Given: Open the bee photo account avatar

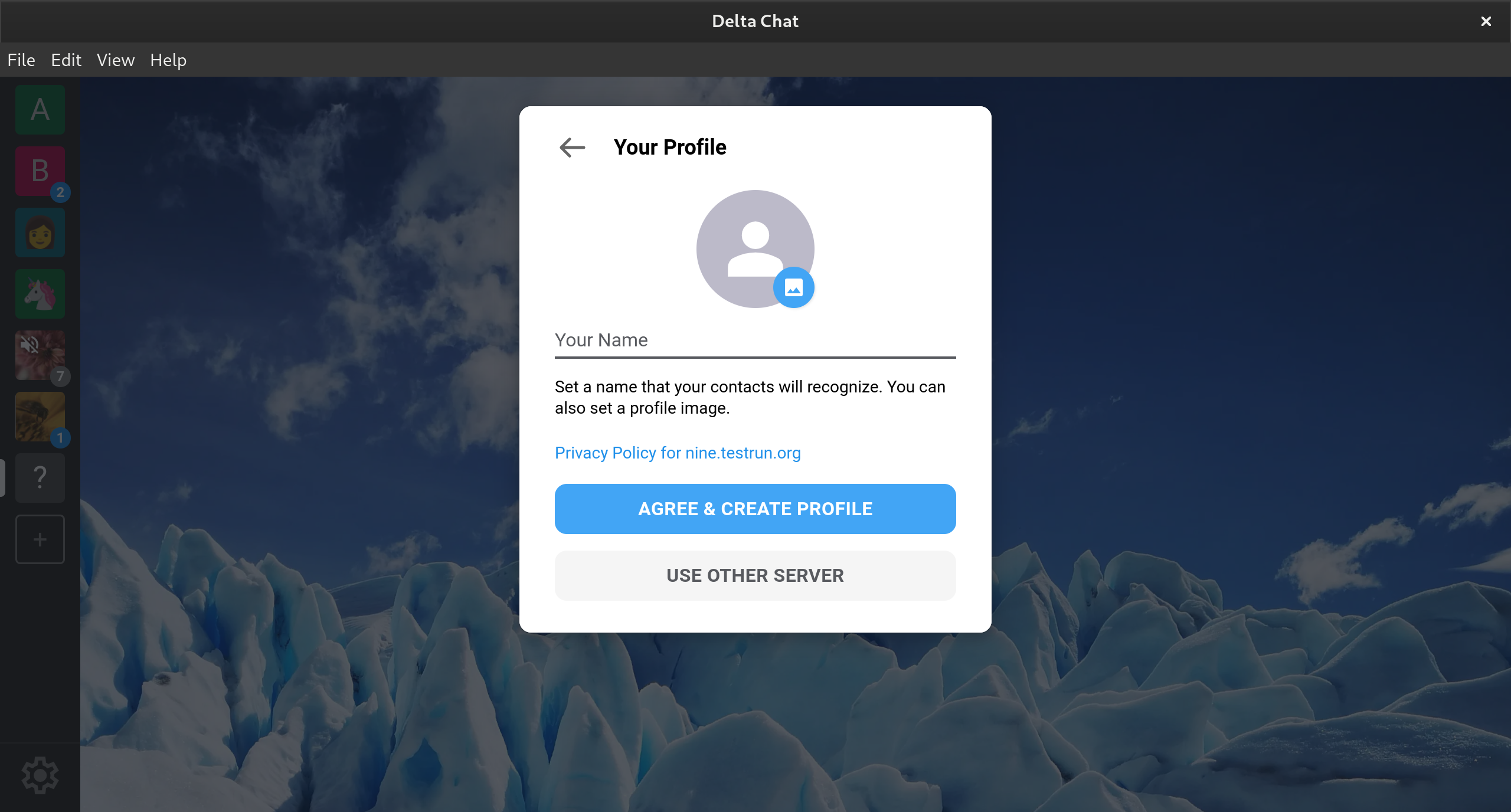Looking at the screenshot, I should 40,417.
